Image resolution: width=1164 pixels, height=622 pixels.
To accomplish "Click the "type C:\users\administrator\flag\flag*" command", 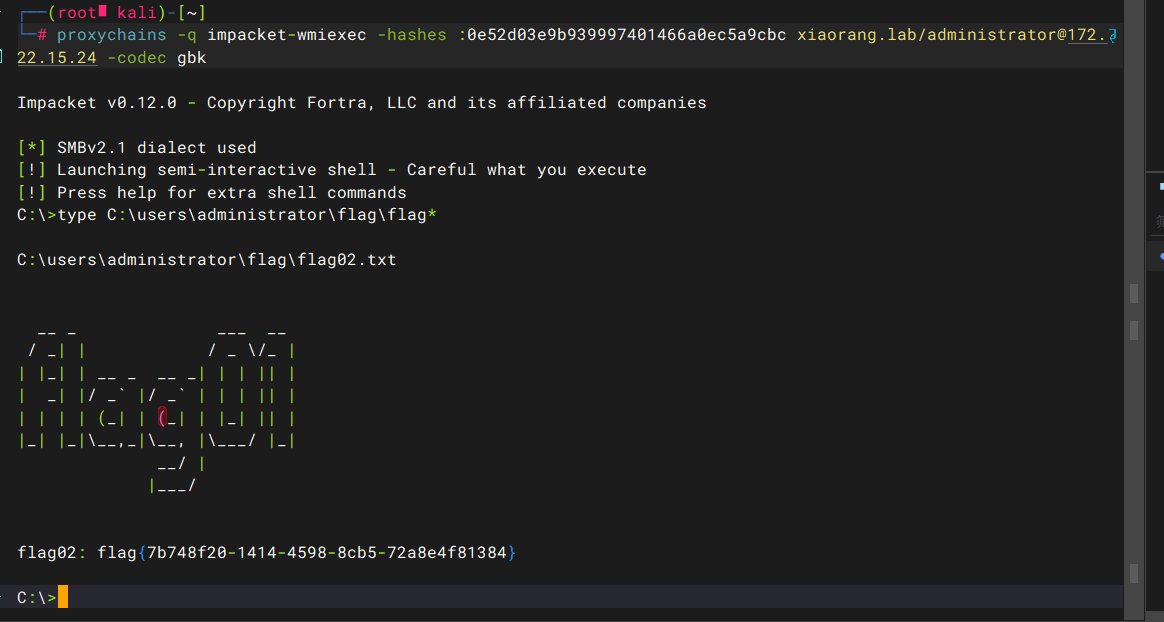I will [x=246, y=215].
